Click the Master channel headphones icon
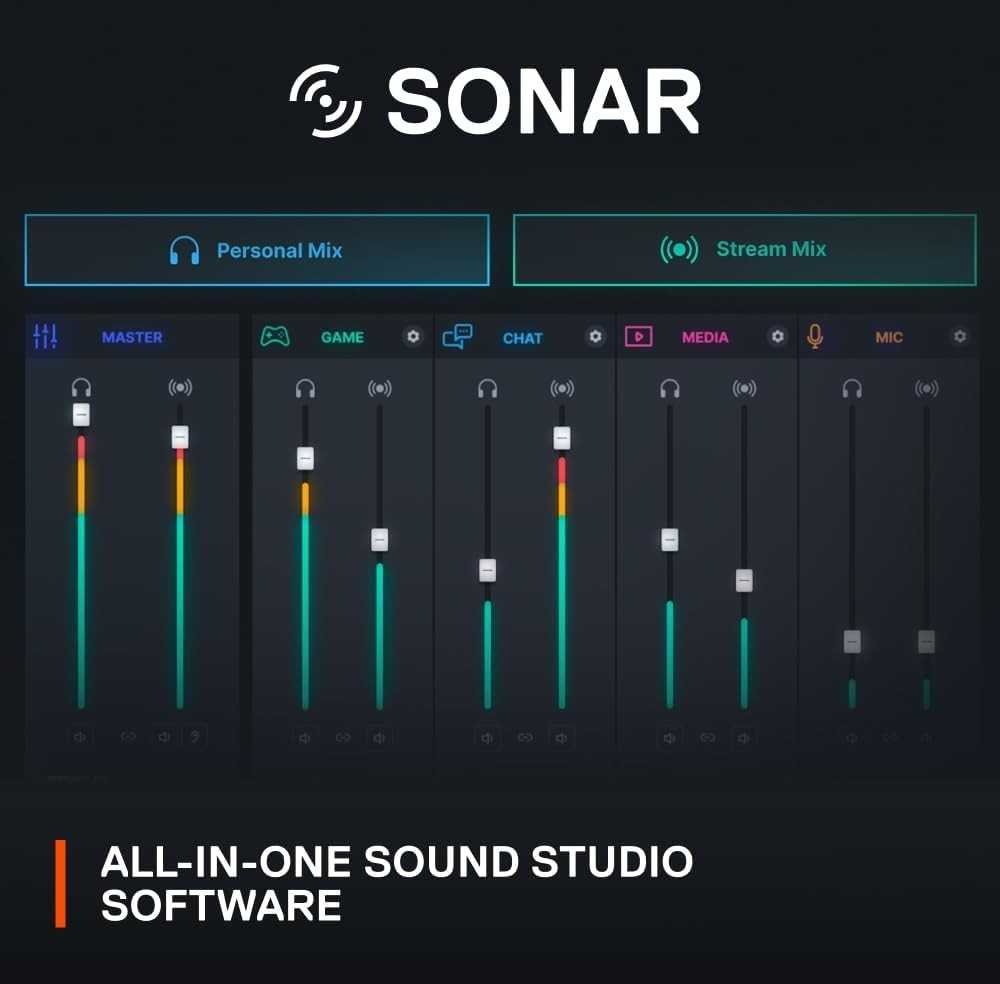Image resolution: width=1000 pixels, height=984 pixels. click(81, 387)
